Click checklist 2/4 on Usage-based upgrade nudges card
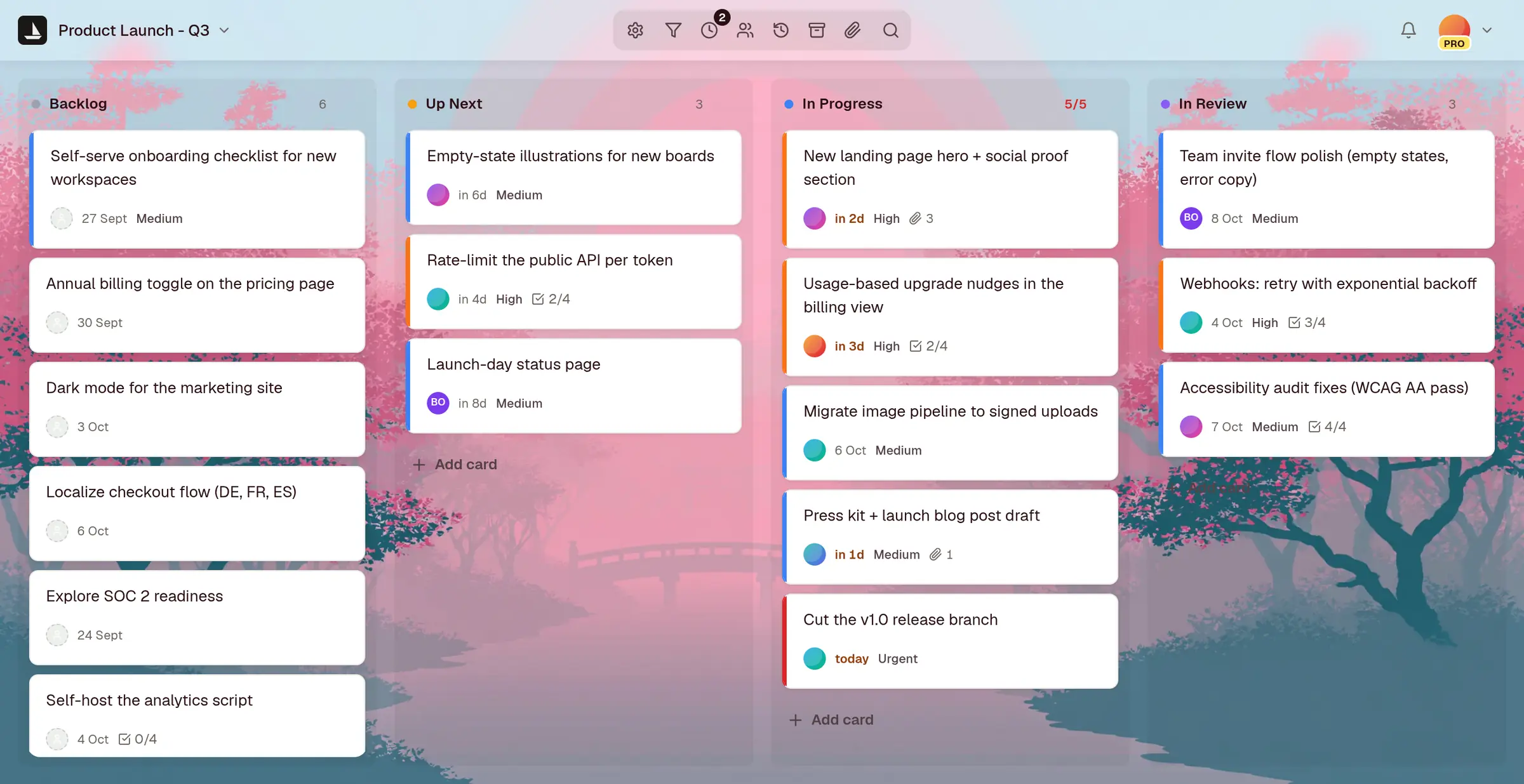 click(928, 346)
